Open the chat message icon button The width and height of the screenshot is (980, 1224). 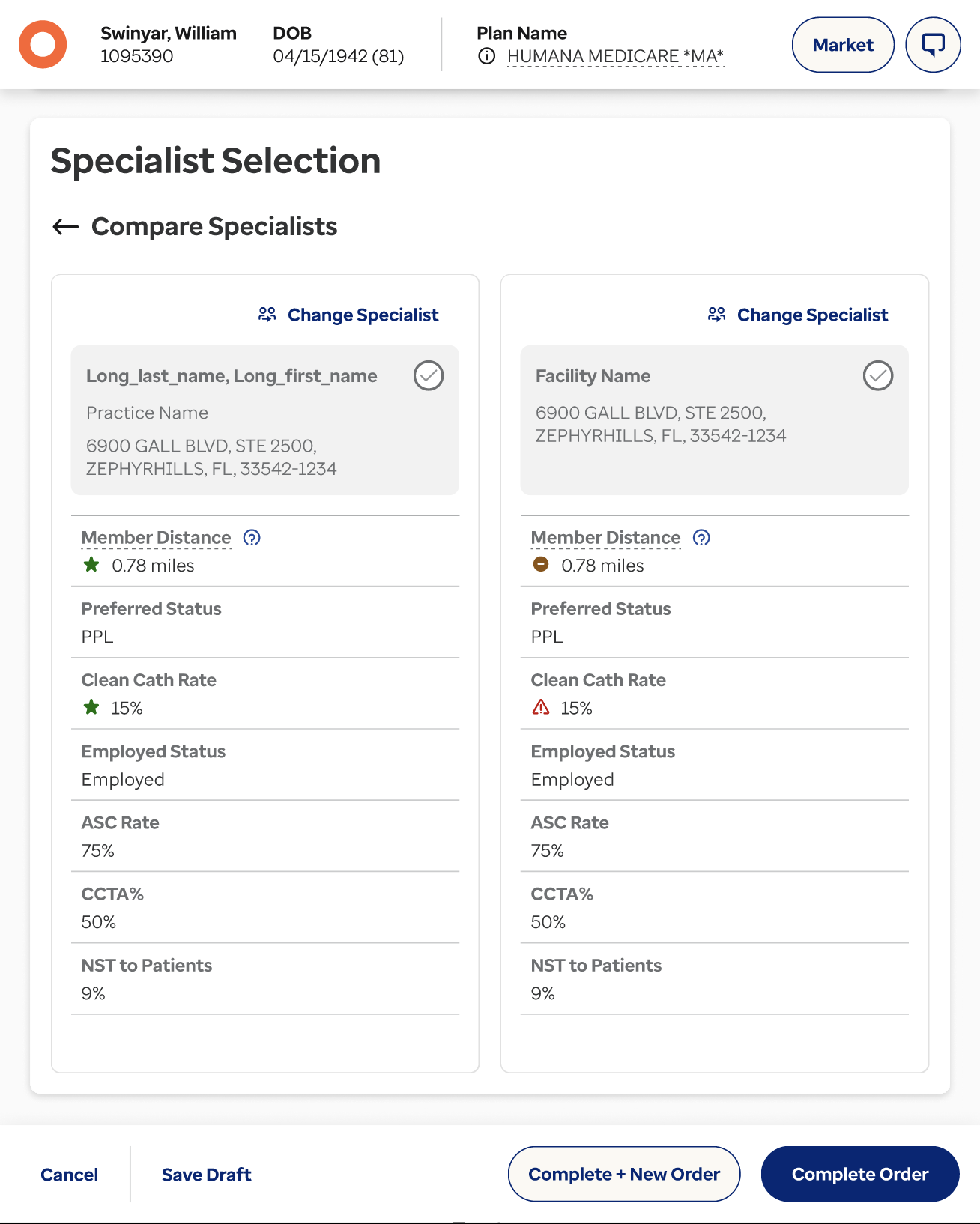(933, 45)
